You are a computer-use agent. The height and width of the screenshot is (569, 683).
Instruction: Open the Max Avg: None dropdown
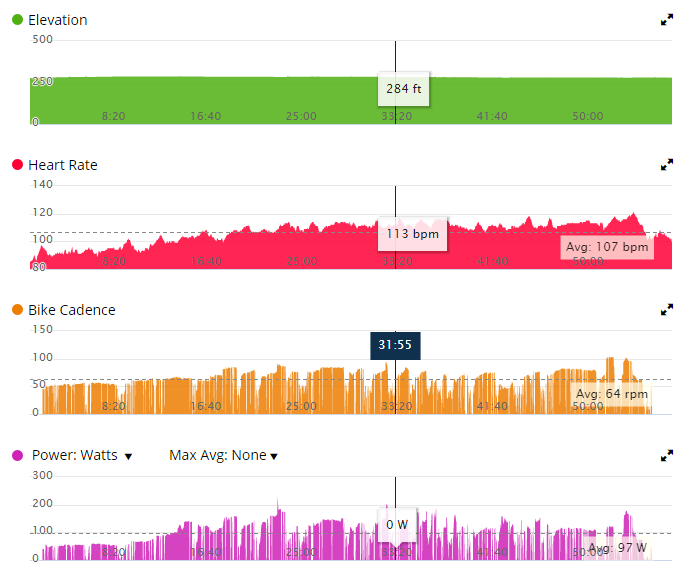tap(223, 456)
